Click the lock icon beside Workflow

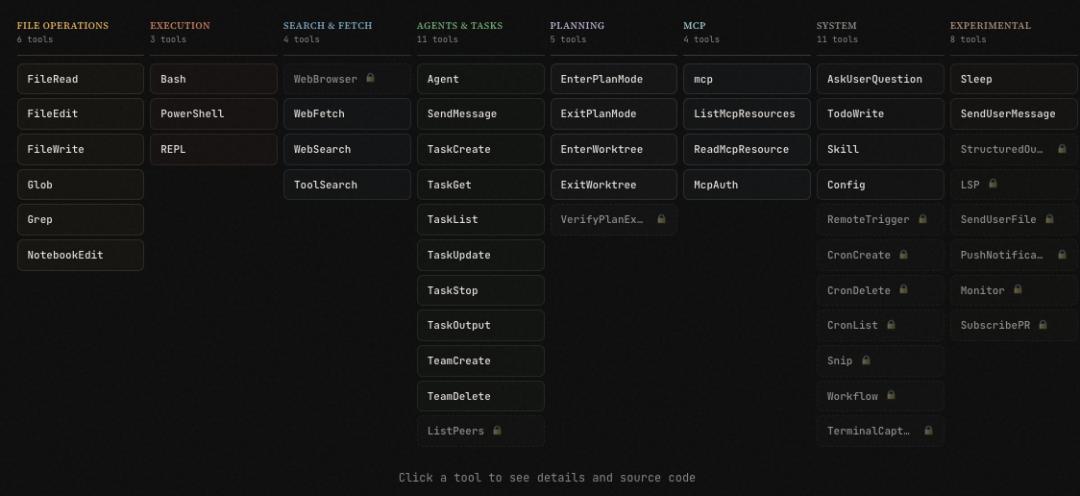pyautogui.click(x=891, y=396)
